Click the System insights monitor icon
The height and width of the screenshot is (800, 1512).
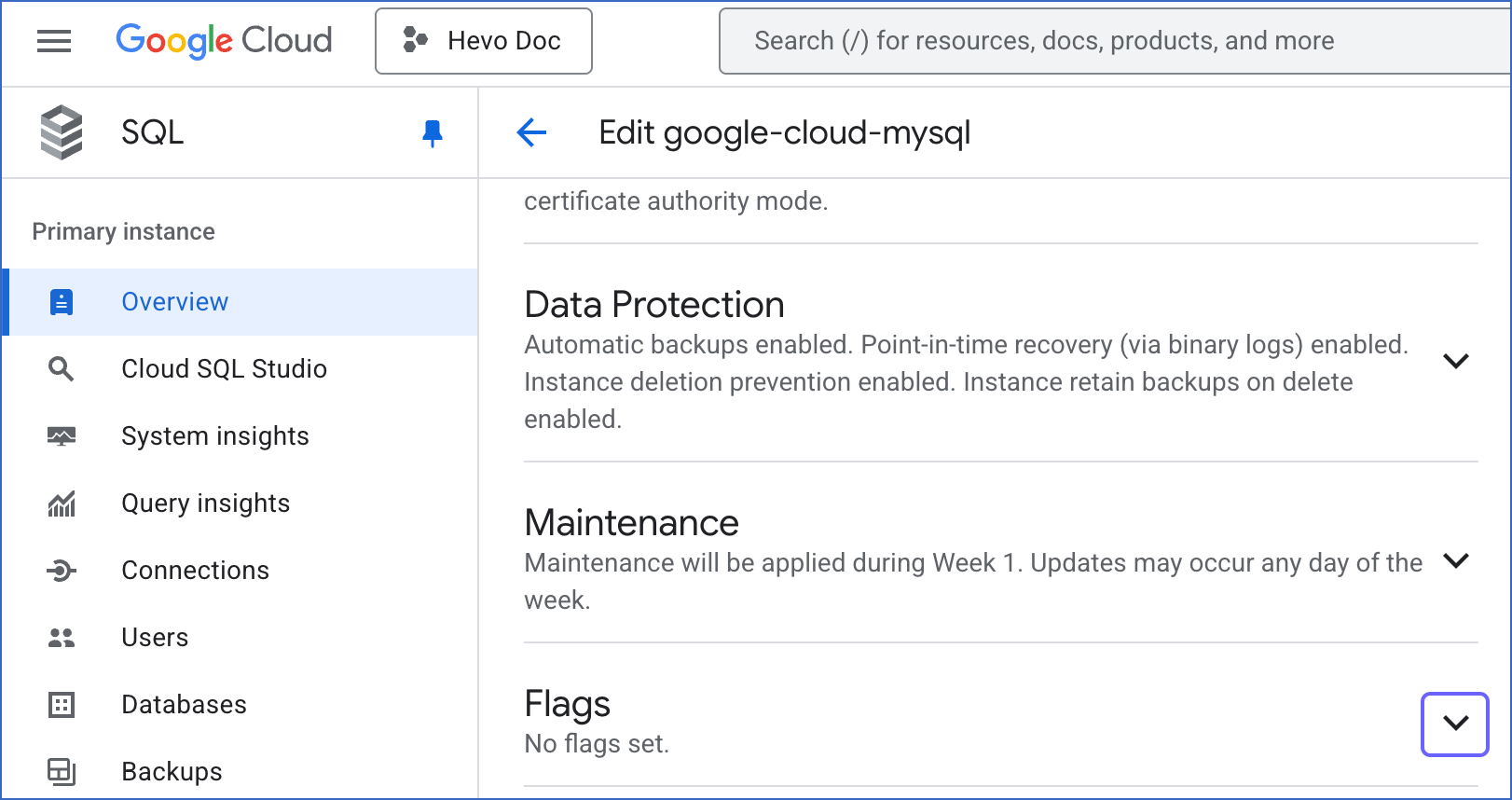click(x=62, y=436)
